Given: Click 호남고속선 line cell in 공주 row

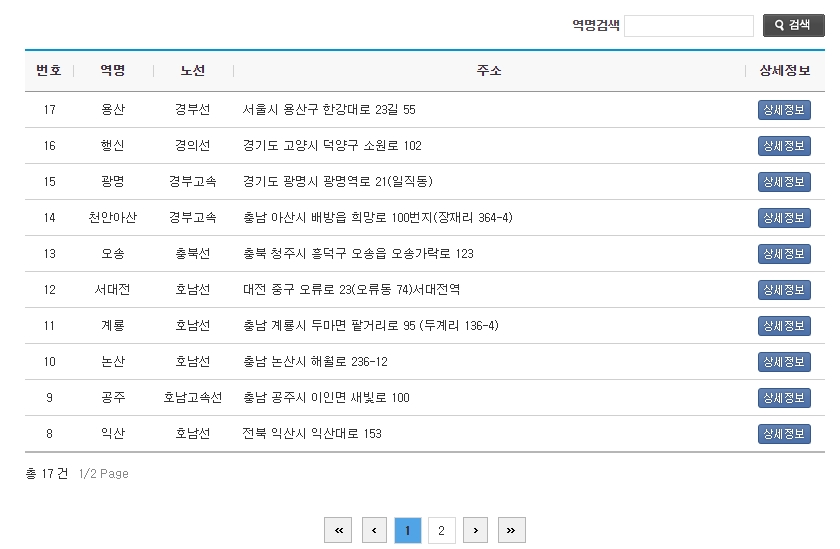Looking at the screenshot, I should 193,397.
